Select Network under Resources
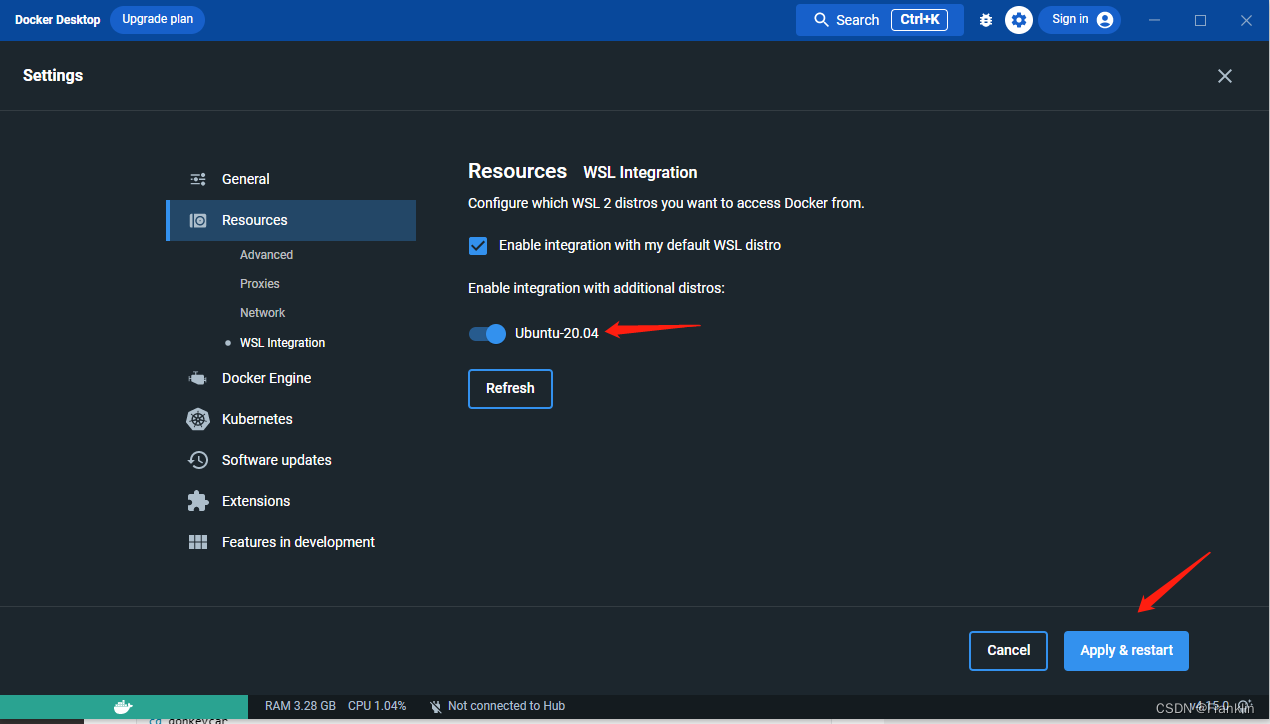This screenshot has width=1270, height=724. 262,312
